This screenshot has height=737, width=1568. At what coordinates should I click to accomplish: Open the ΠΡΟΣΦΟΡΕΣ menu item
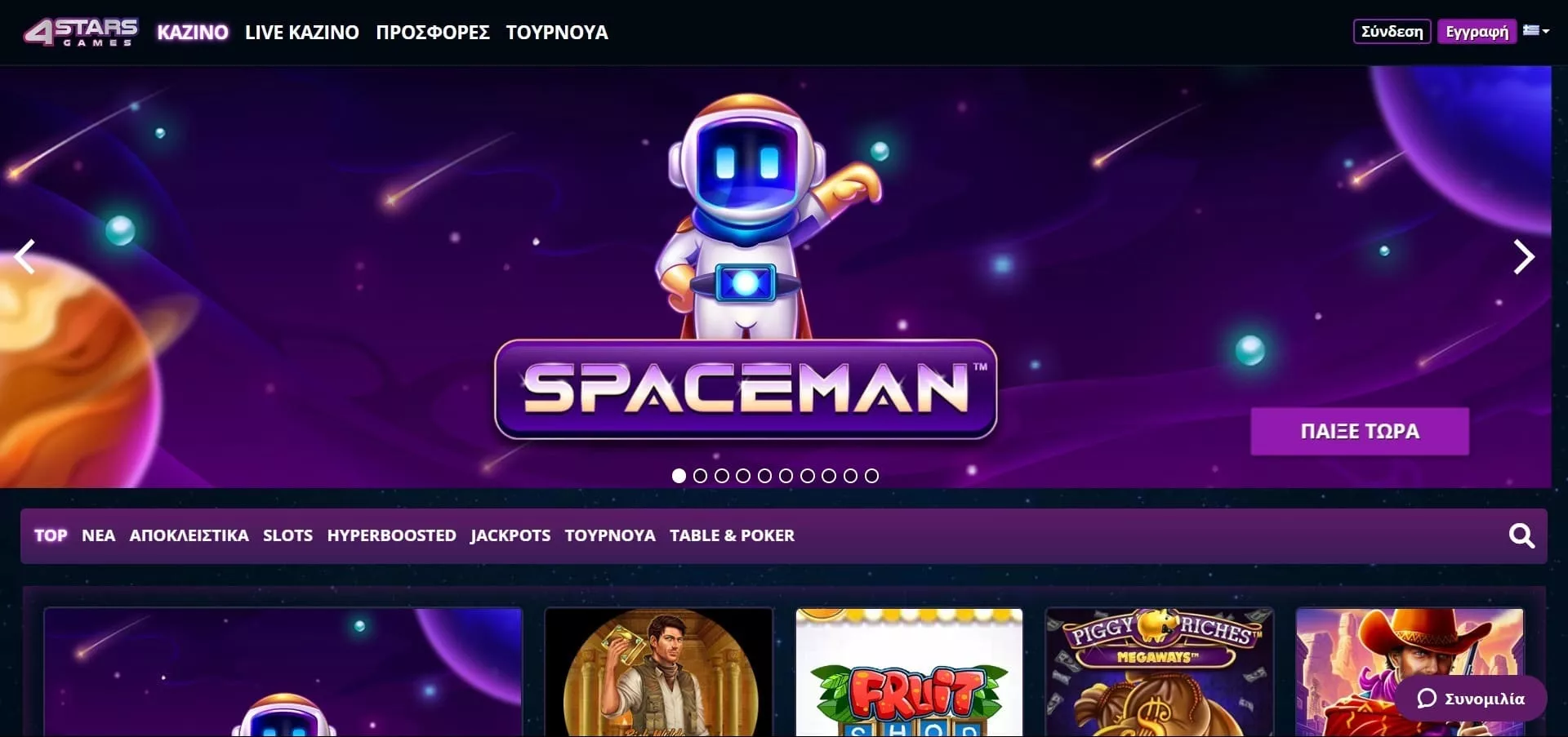433,33
